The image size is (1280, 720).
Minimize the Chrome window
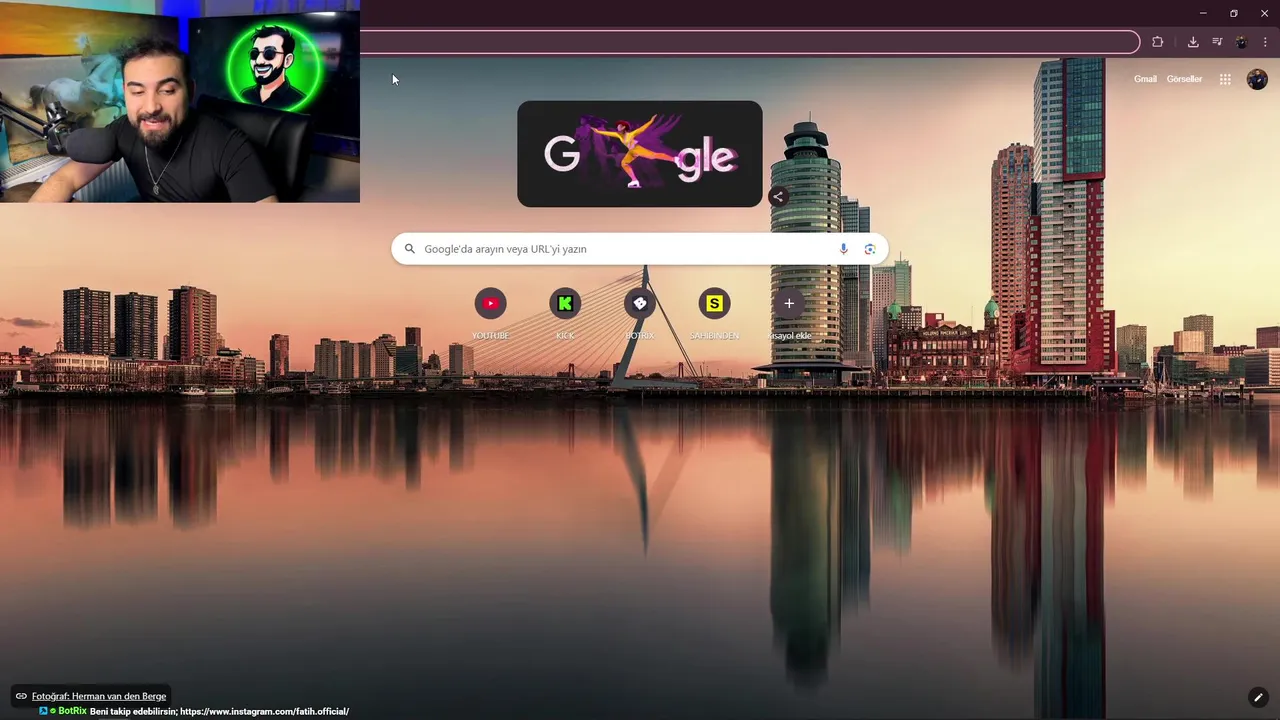[1203, 13]
